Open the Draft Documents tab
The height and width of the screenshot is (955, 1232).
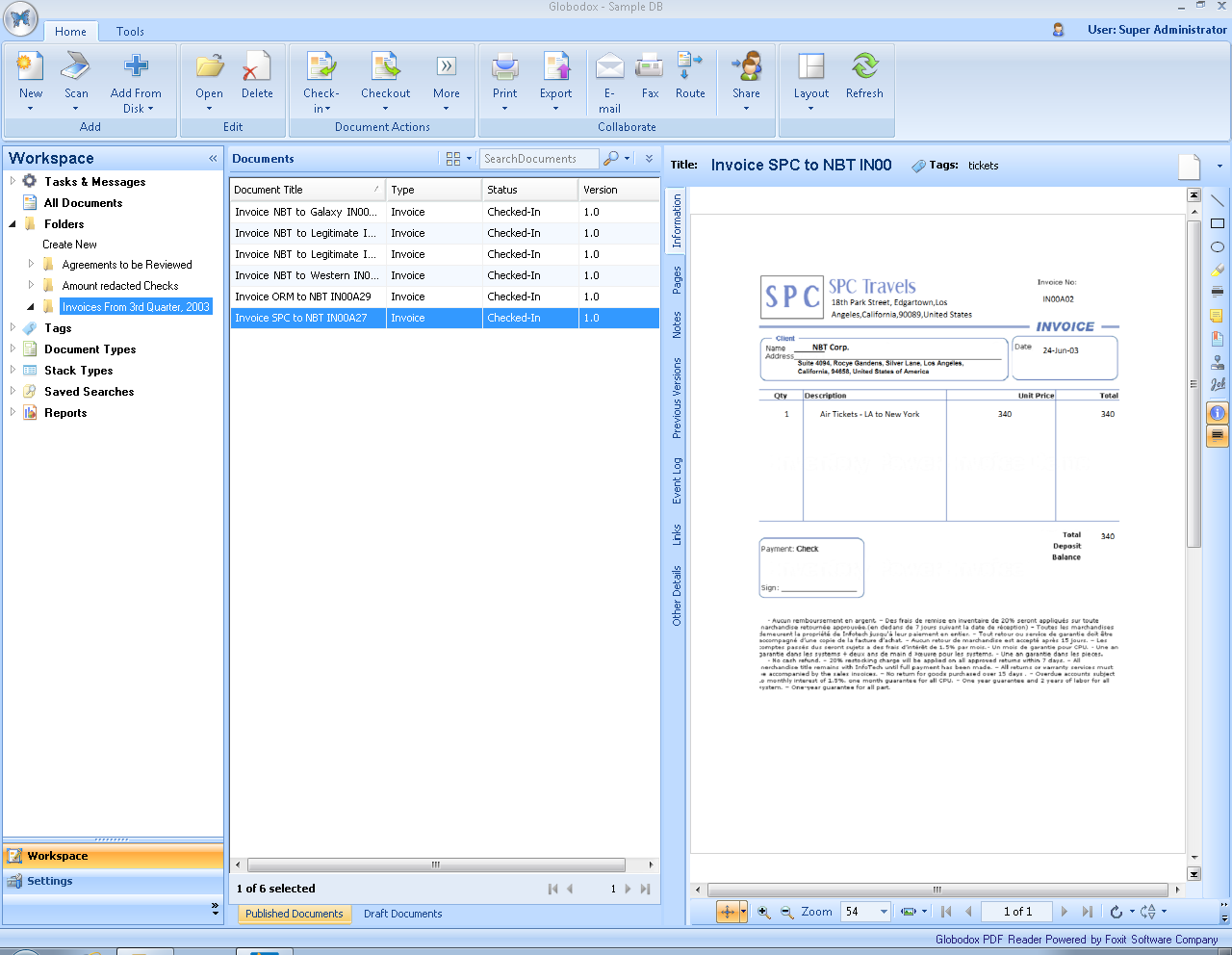click(402, 914)
